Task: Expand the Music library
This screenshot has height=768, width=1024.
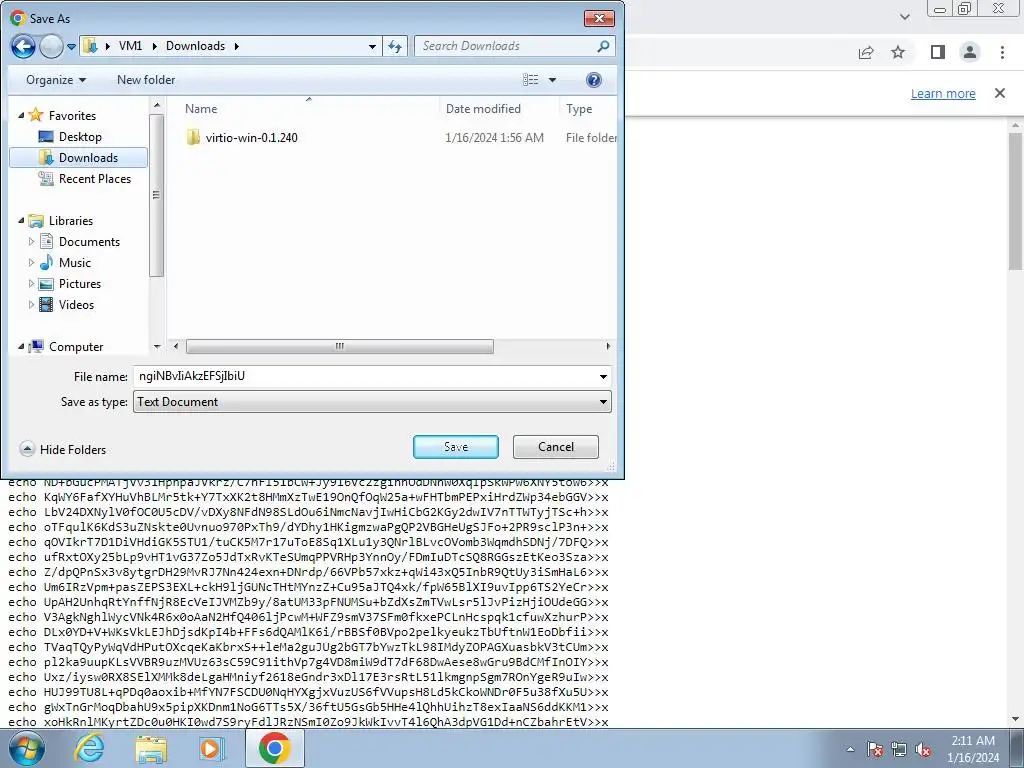Action: (31, 263)
